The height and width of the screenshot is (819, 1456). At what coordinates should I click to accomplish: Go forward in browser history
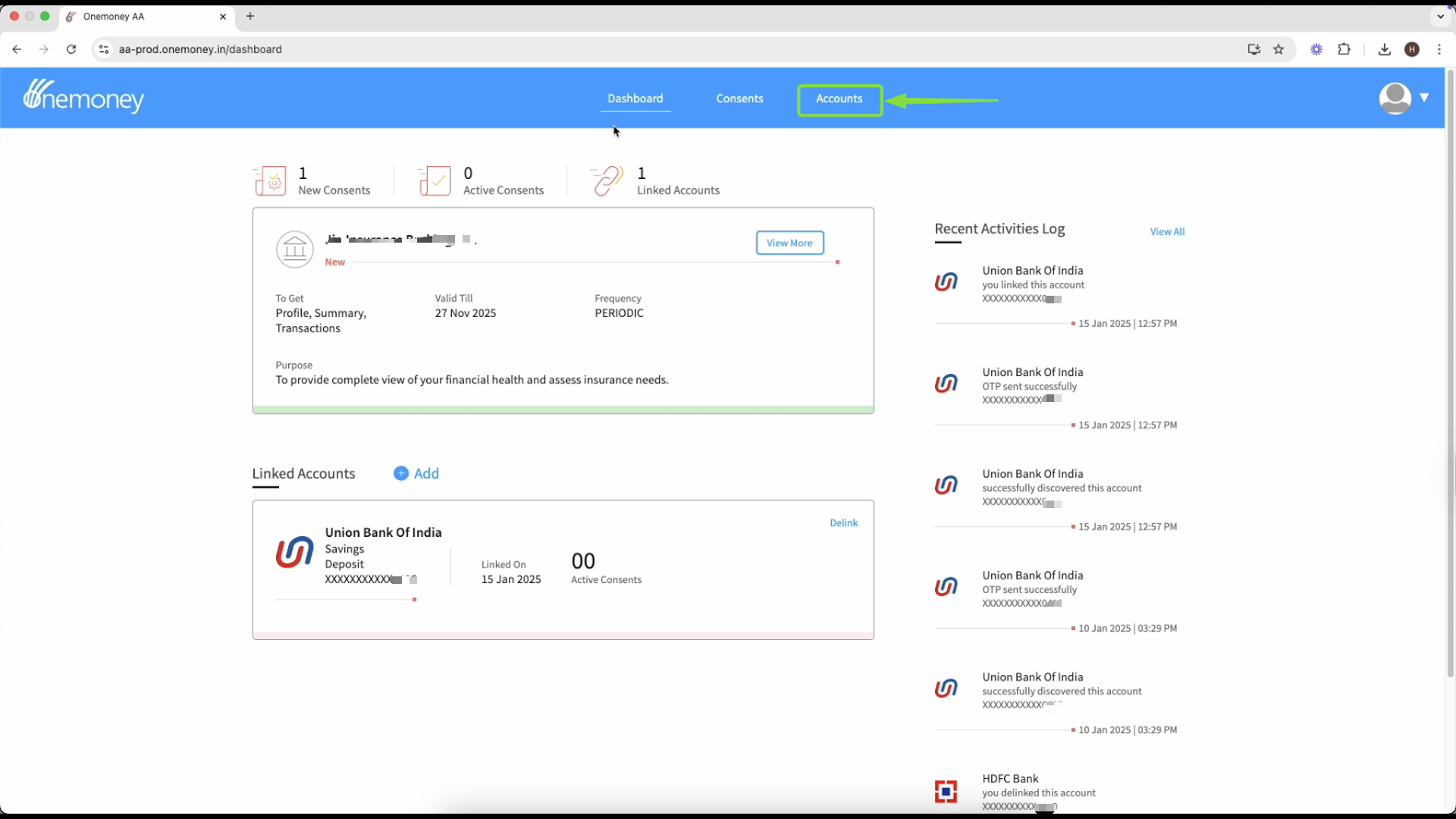[44, 49]
